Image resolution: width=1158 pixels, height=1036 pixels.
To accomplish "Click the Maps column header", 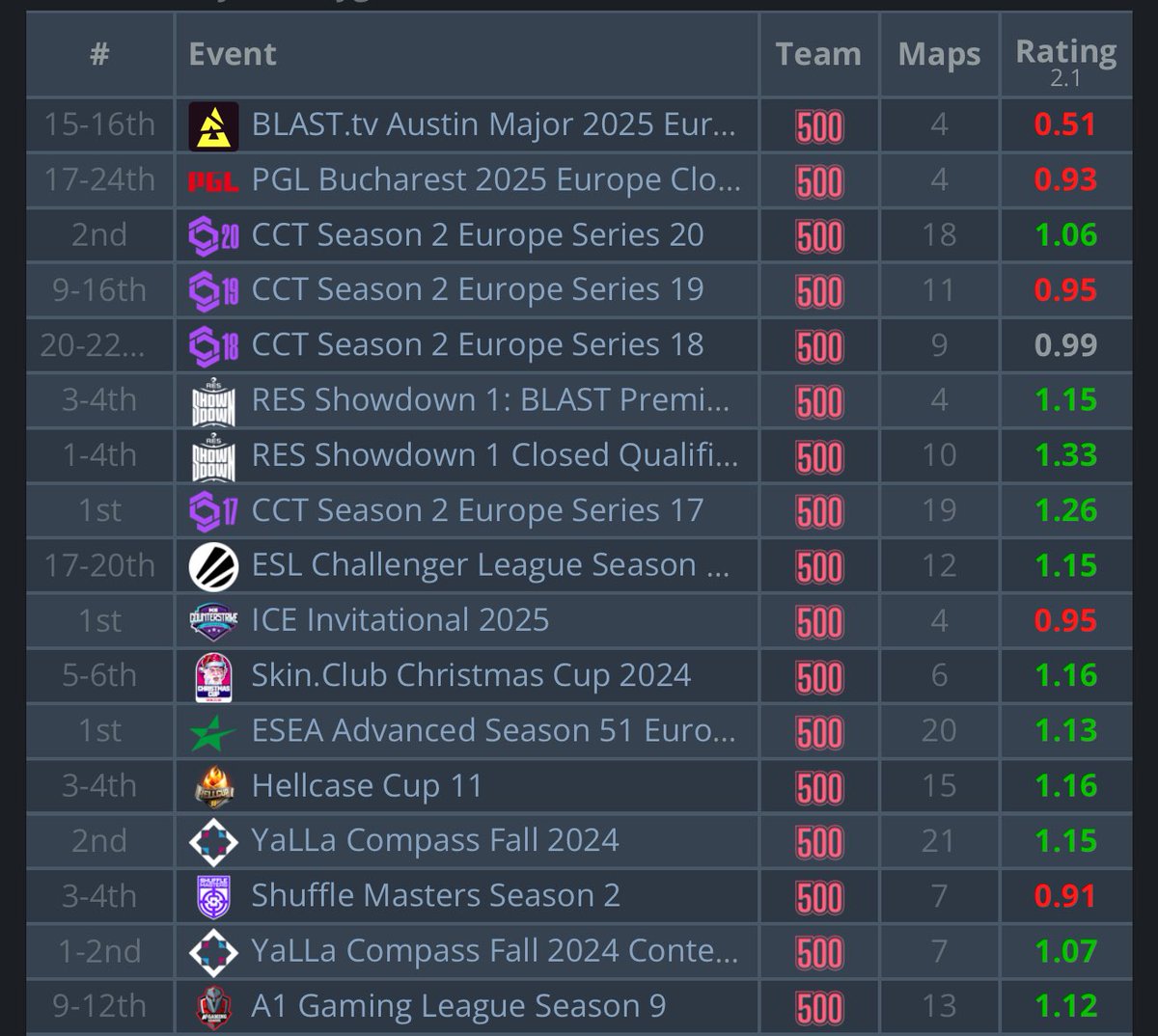I will click(x=939, y=55).
